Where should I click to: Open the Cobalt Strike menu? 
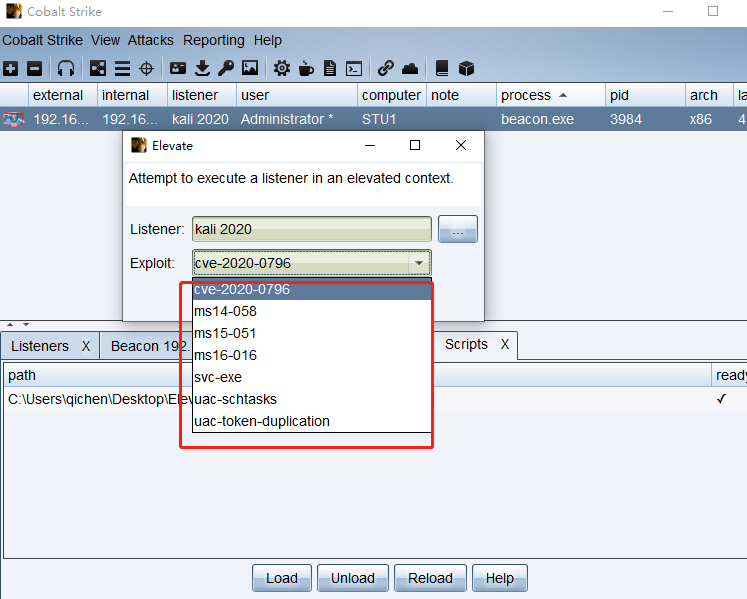tap(42, 40)
